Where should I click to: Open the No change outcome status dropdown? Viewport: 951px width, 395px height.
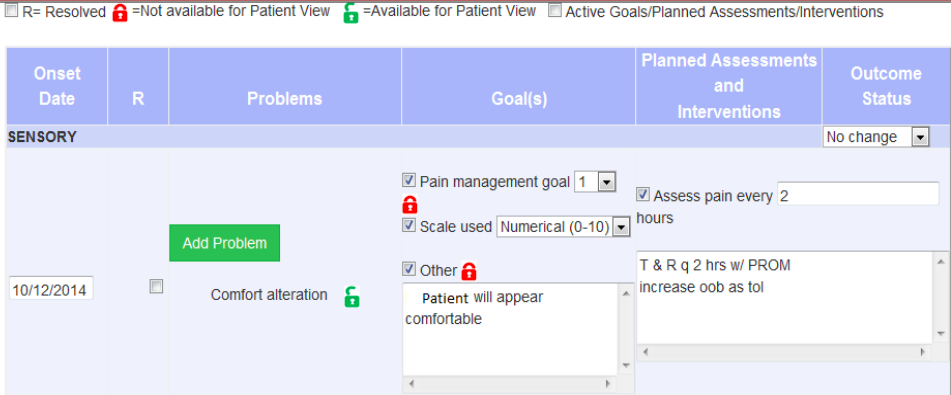876,137
